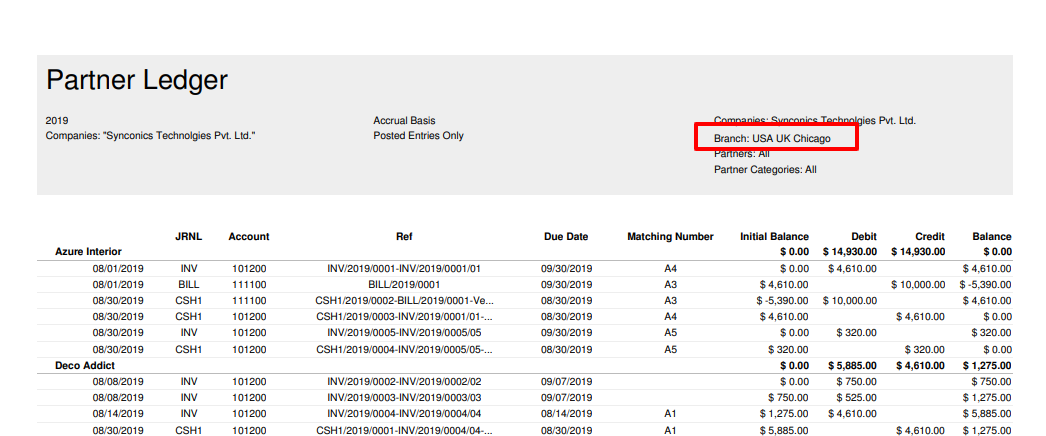The width and height of the screenshot is (1046, 436).
Task: Click the Matching Number column header
Action: click(x=670, y=237)
